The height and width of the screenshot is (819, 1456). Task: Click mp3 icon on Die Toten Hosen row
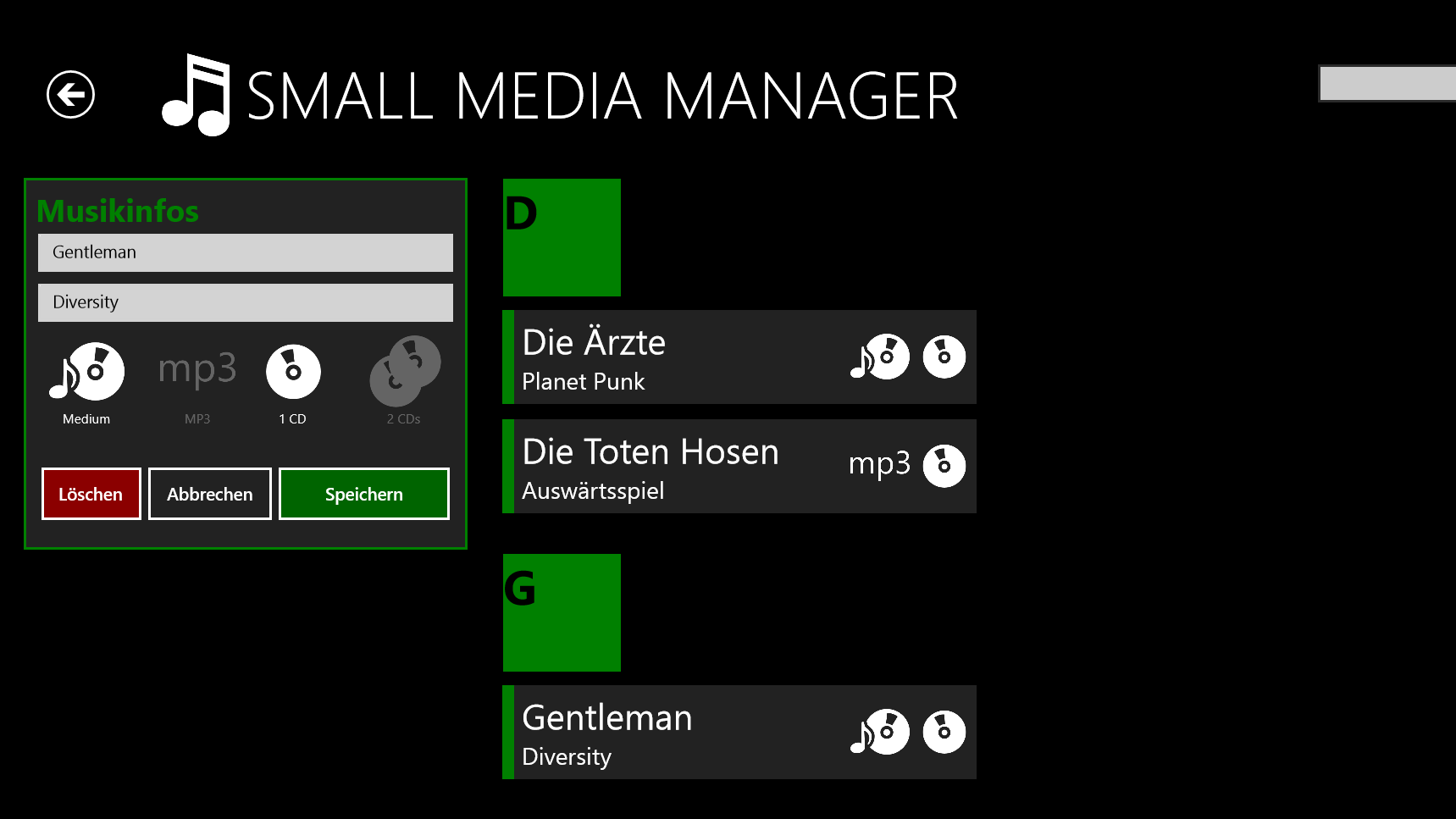tap(879, 464)
